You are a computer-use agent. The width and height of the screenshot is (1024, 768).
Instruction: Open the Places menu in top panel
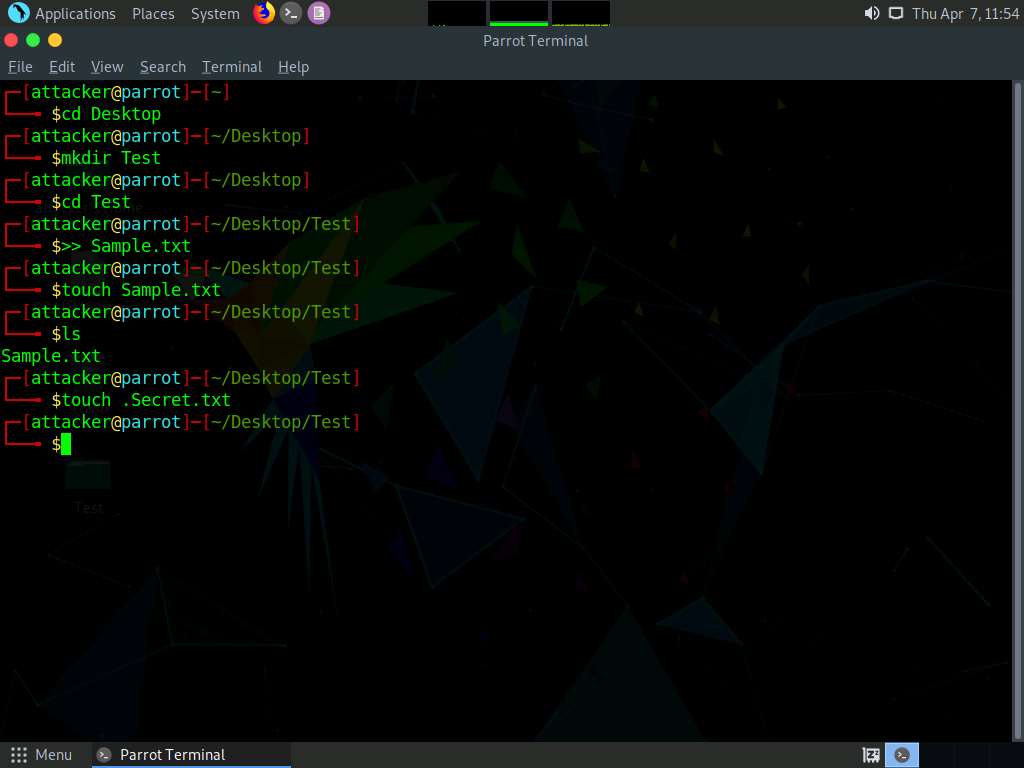click(x=153, y=14)
